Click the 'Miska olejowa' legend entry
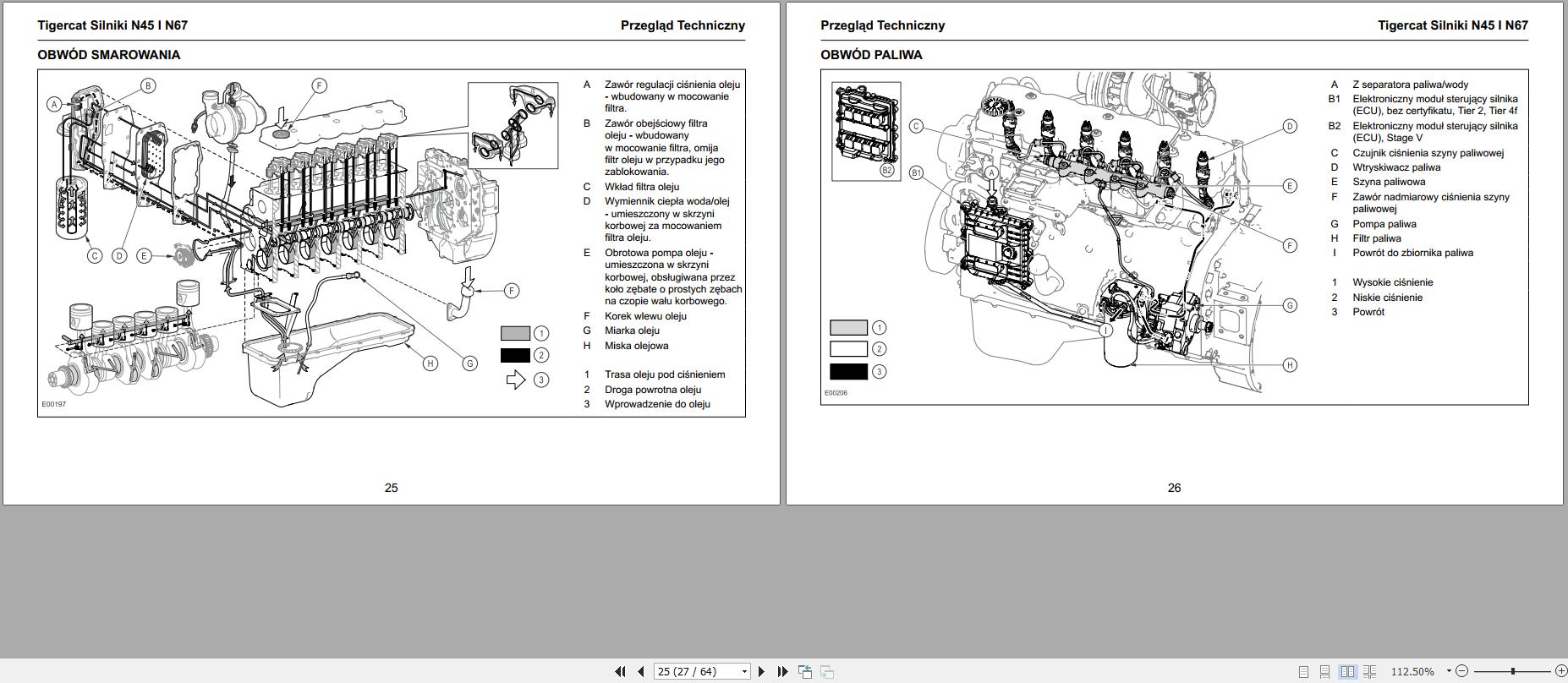This screenshot has height=683, width=1568. tap(636, 346)
